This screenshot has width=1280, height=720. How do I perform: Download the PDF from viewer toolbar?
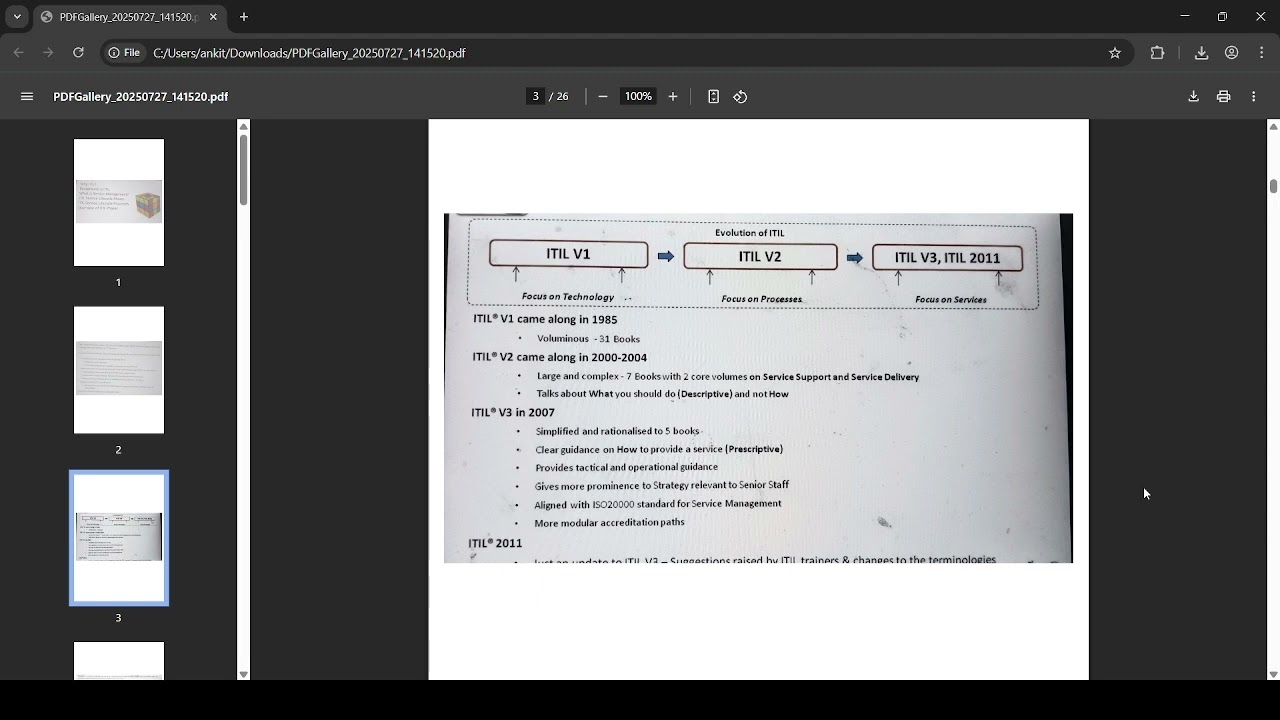(1193, 97)
